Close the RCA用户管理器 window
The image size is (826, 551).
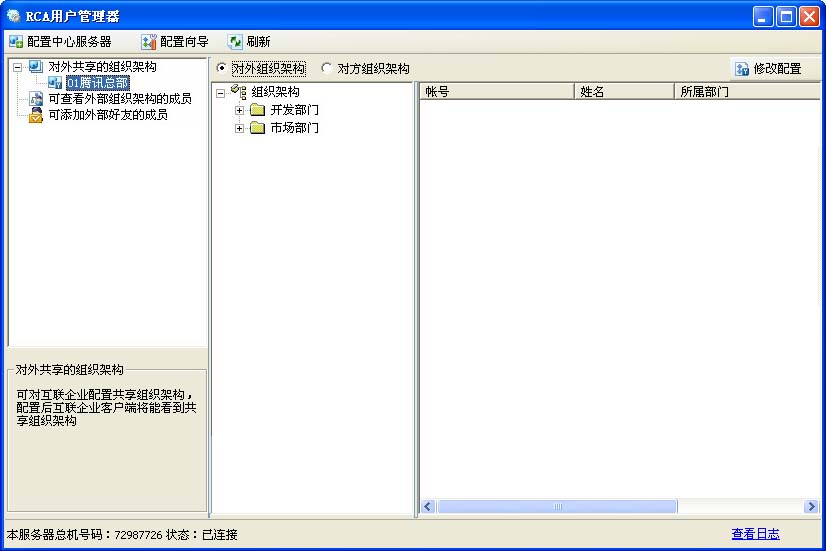[809, 17]
